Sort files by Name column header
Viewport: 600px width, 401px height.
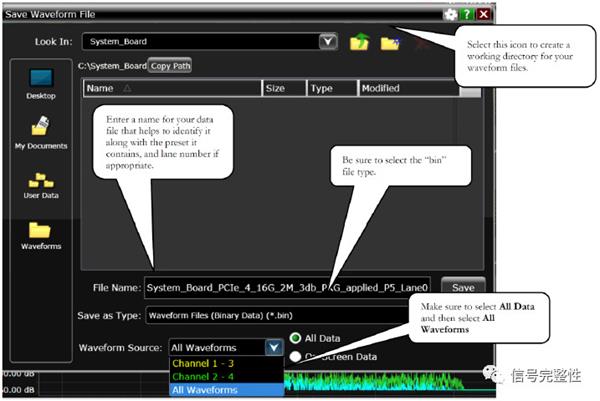(x=172, y=88)
